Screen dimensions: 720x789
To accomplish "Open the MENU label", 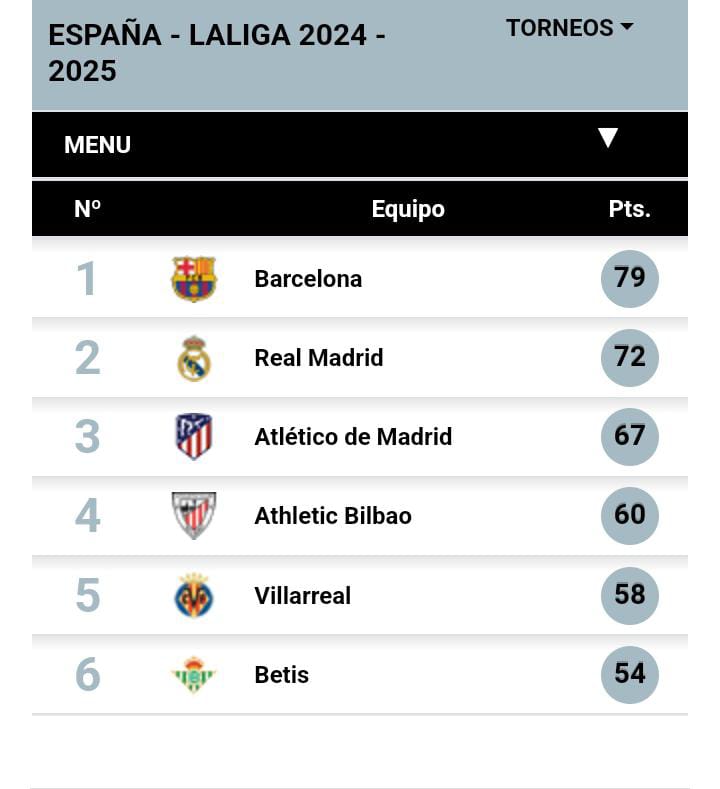I will (97, 145).
